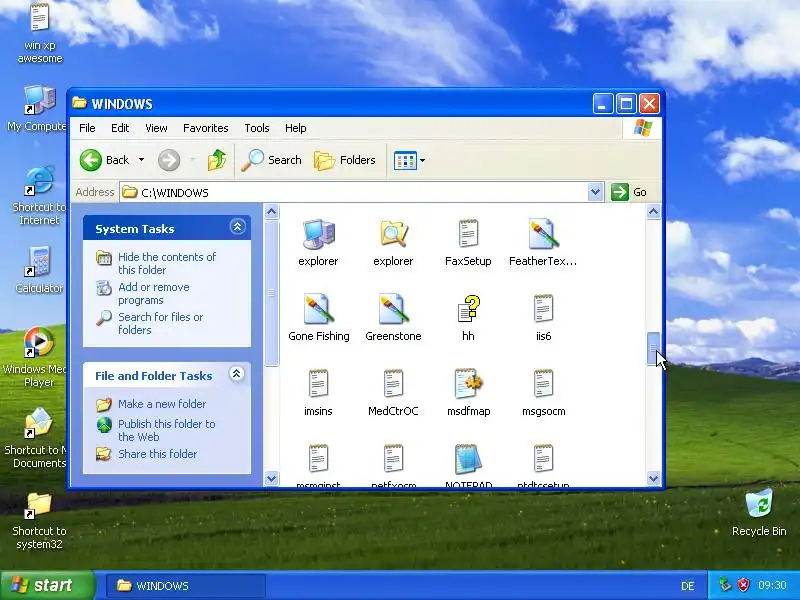Click Make a new folder link
This screenshot has width=800, height=600.
[x=162, y=404]
